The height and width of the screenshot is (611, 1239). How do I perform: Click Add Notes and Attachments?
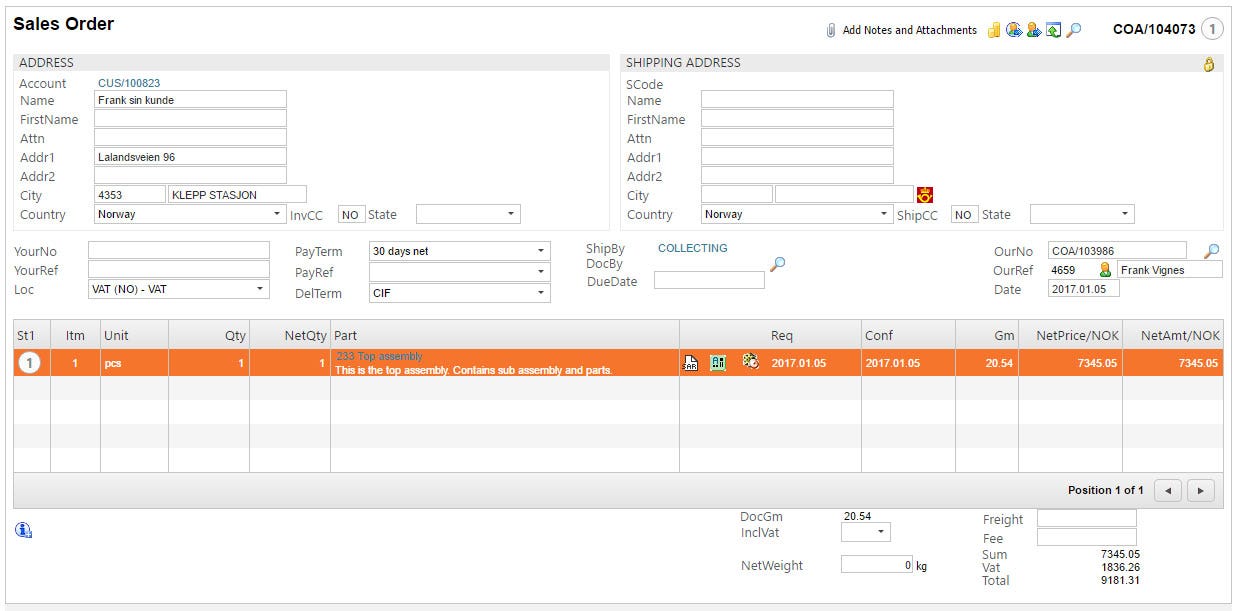click(909, 30)
